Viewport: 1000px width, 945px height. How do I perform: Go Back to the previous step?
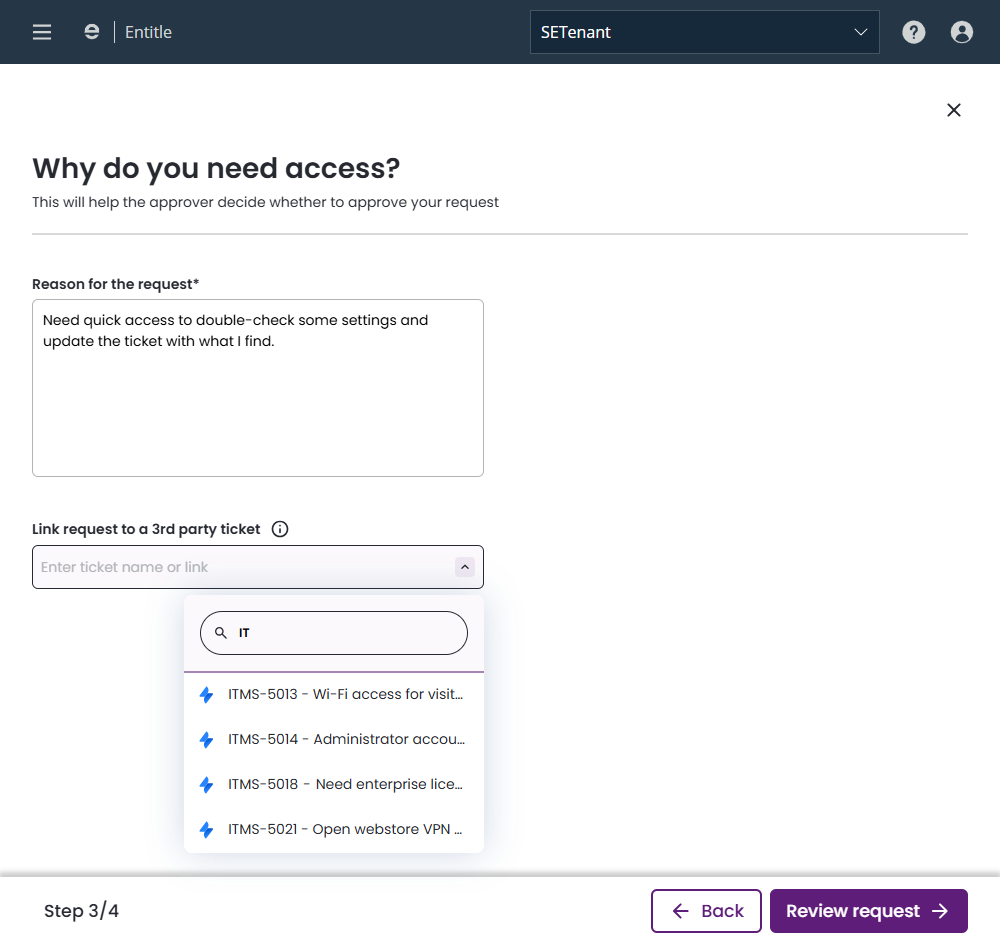[706, 911]
